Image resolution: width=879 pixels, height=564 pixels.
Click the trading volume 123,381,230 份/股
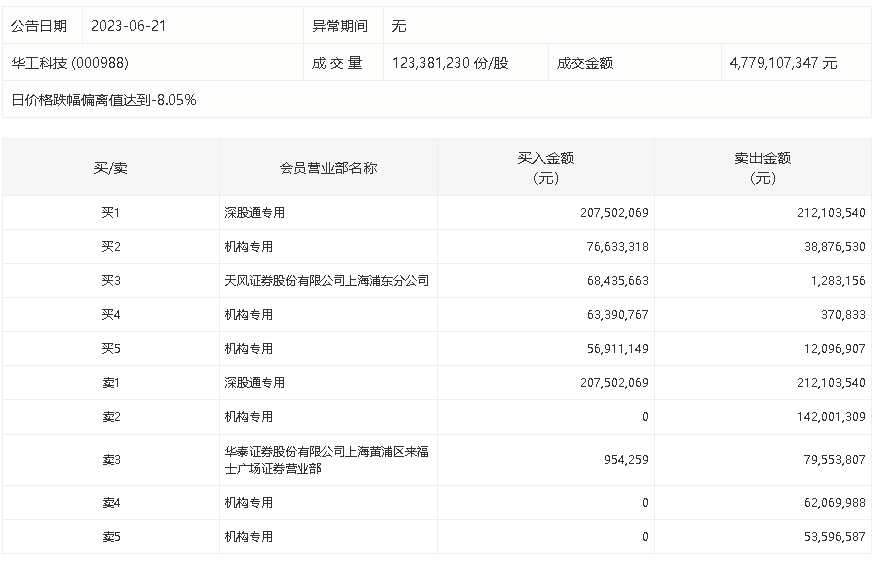[450, 63]
